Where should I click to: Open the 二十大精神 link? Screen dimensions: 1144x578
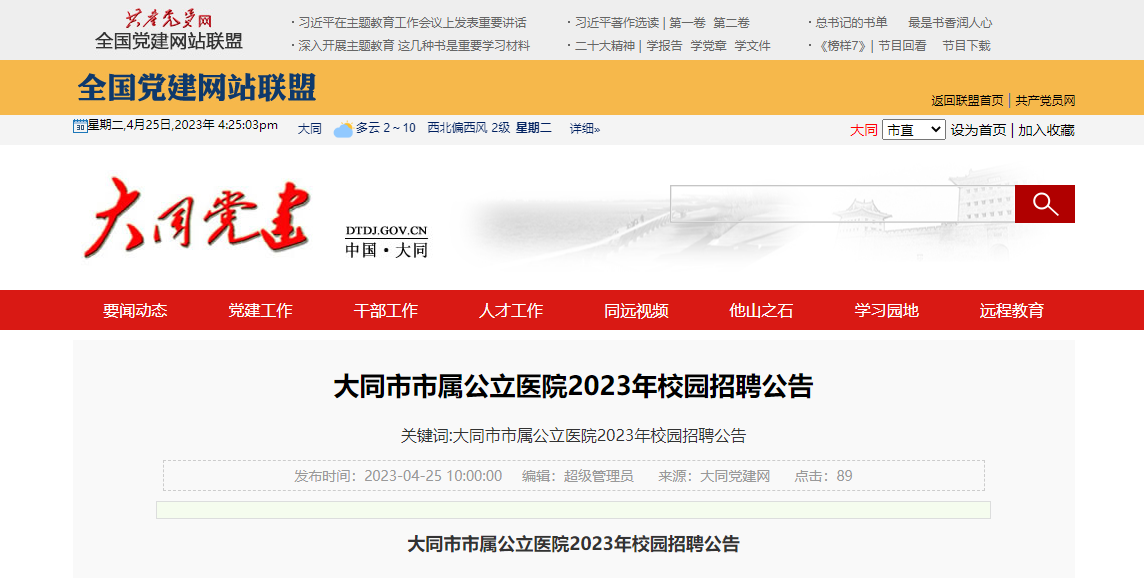(605, 45)
